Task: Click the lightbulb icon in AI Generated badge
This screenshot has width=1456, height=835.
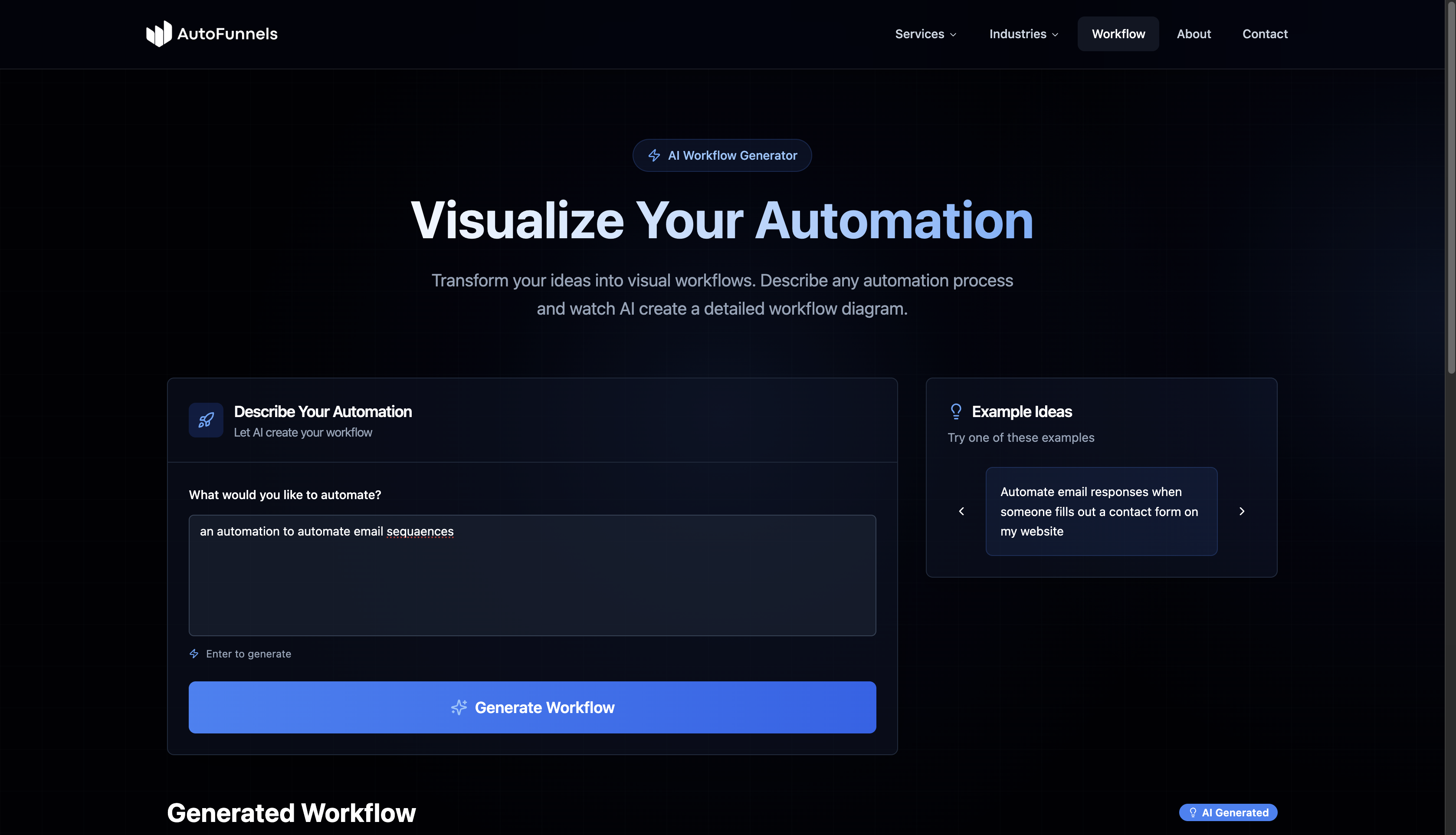Action: [1192, 812]
